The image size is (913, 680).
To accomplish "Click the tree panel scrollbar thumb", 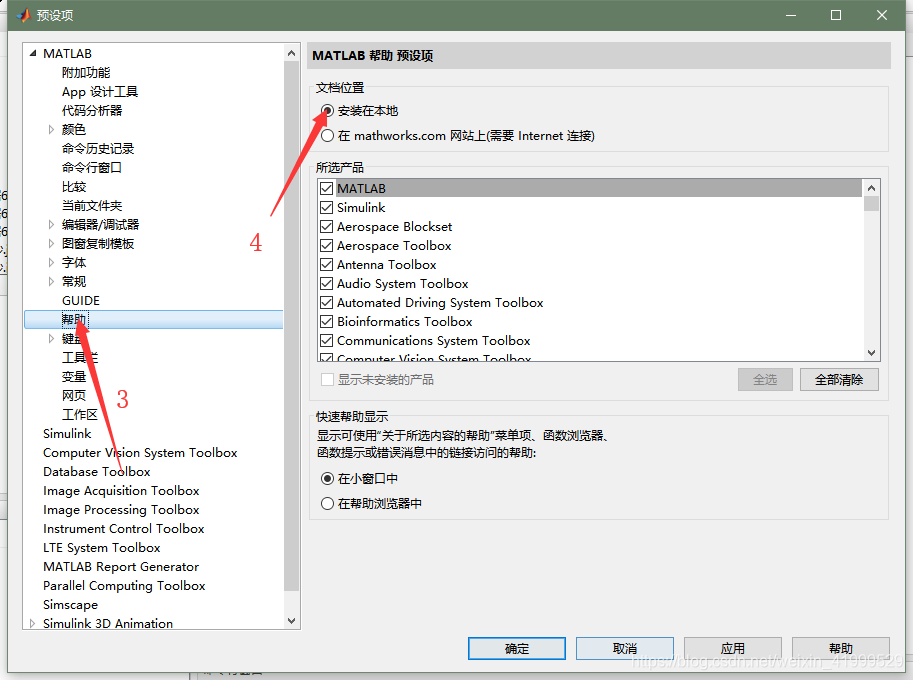I will pyautogui.click(x=291, y=326).
